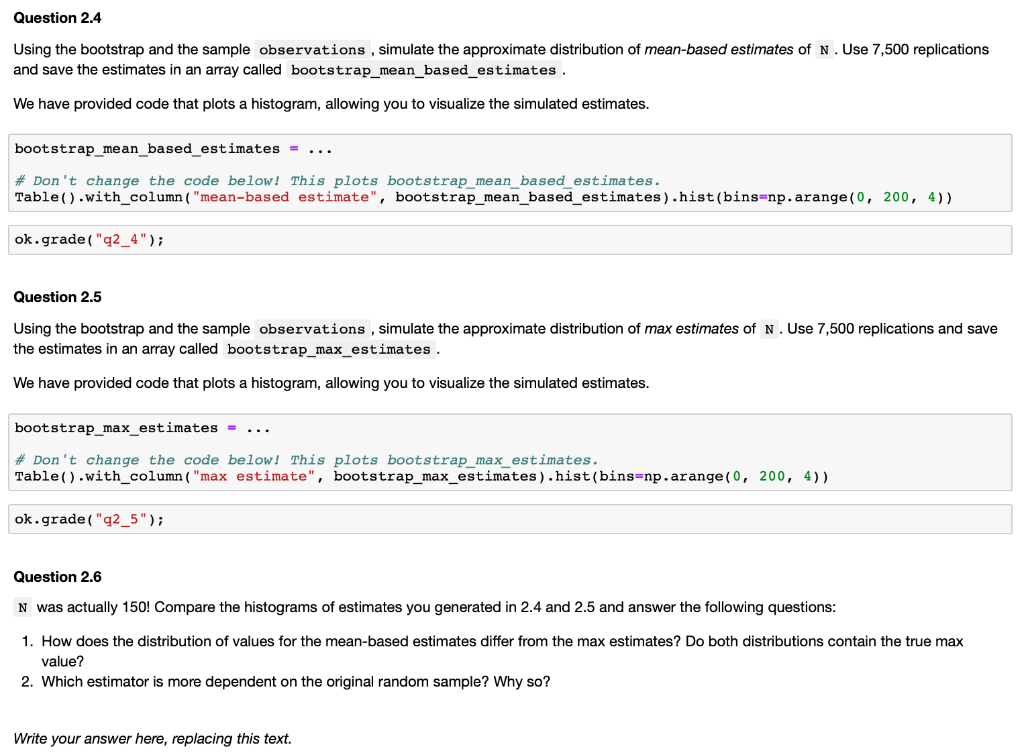Click the "mean-based estimate" string literal

tap(282, 196)
